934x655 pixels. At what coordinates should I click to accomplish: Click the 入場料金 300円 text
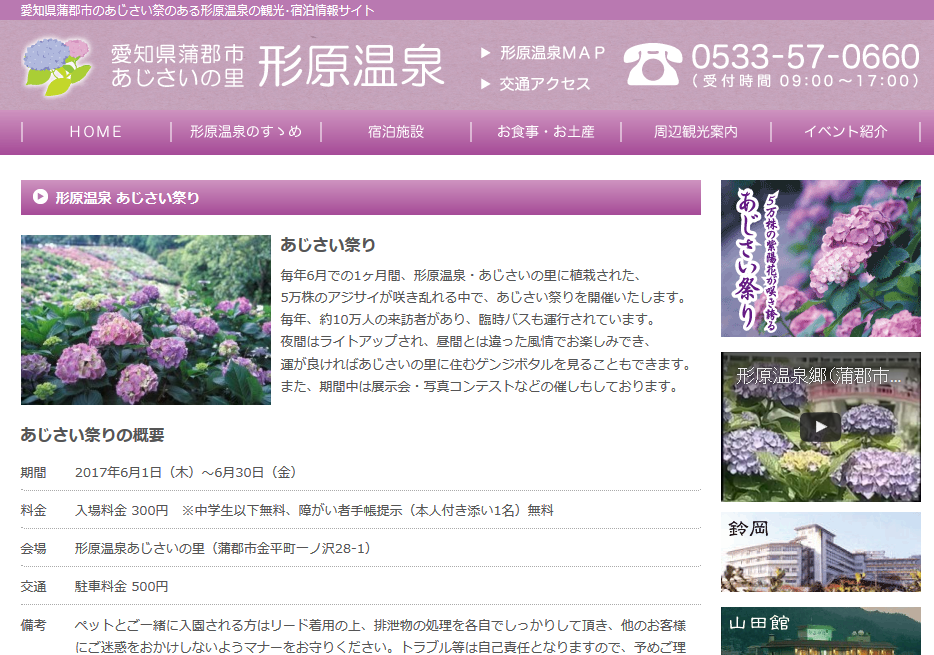(122, 510)
